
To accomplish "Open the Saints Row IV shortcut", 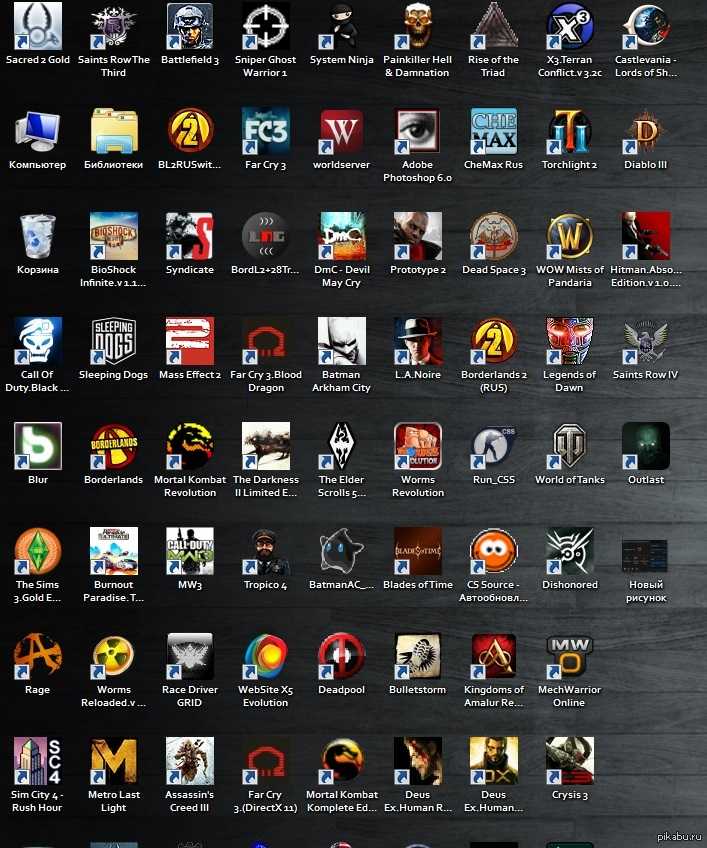I will pos(646,341).
